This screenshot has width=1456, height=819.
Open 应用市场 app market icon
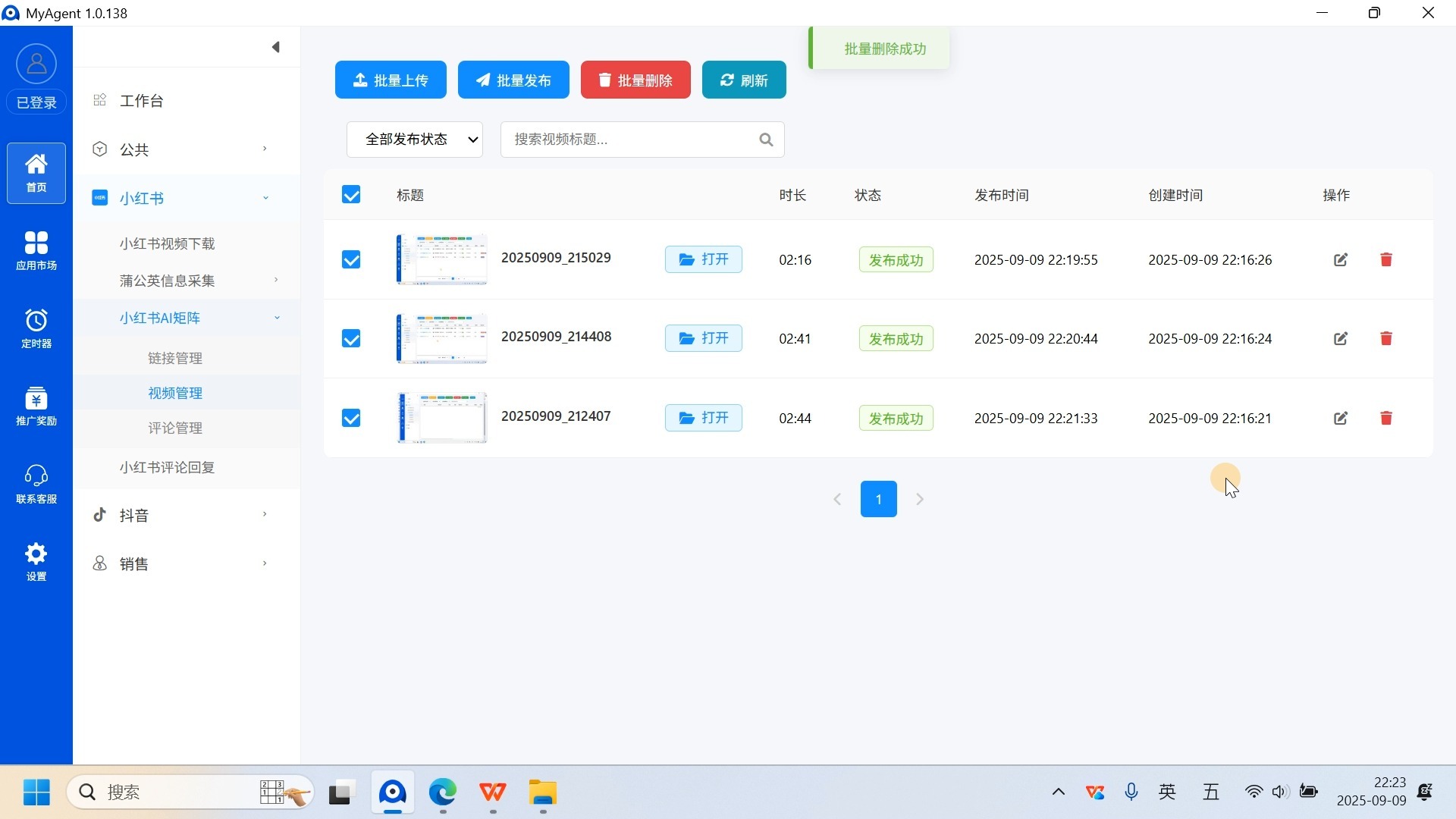[36, 251]
